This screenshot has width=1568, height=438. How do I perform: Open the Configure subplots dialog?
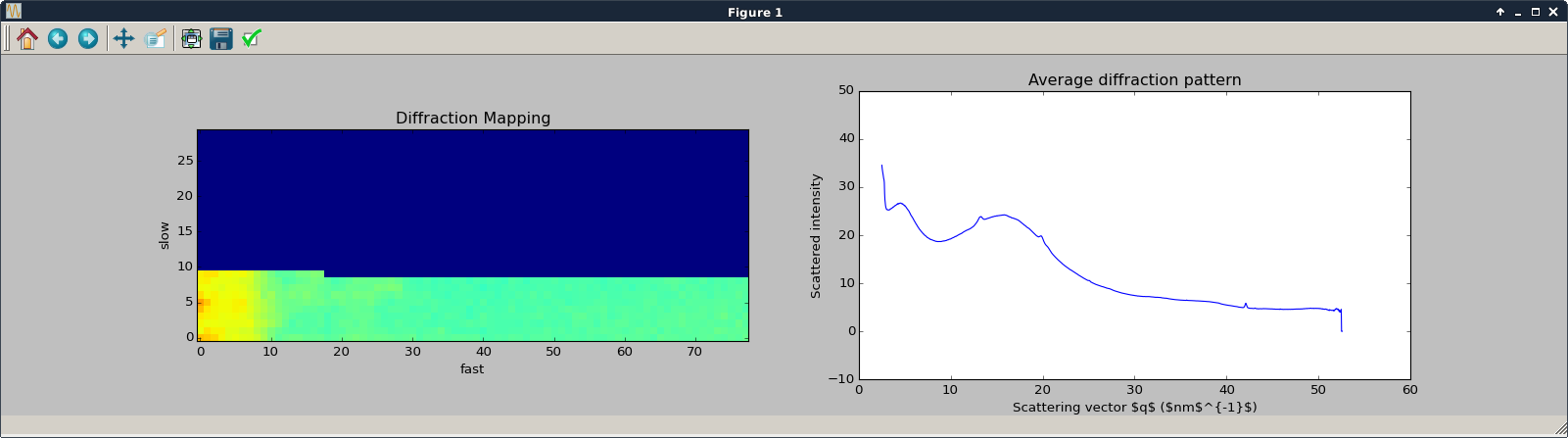[x=191, y=38]
